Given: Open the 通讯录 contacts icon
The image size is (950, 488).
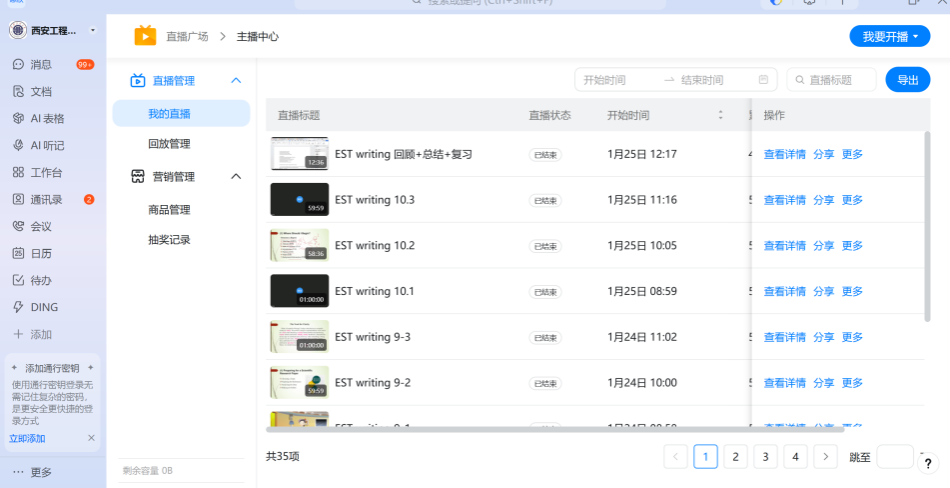Looking at the screenshot, I should coord(18,199).
